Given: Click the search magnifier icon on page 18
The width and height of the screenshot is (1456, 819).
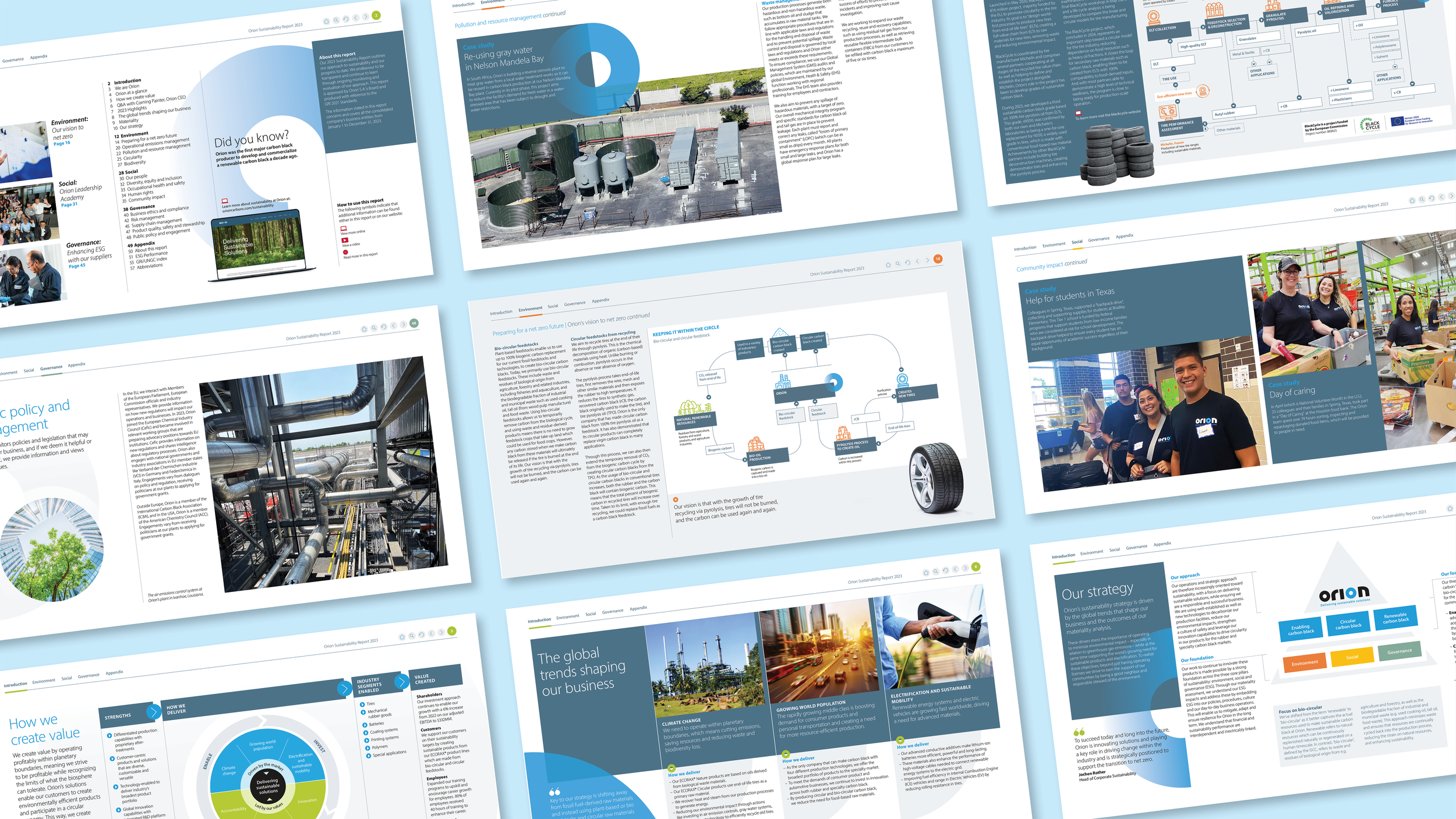Looking at the screenshot, I should (898, 264).
